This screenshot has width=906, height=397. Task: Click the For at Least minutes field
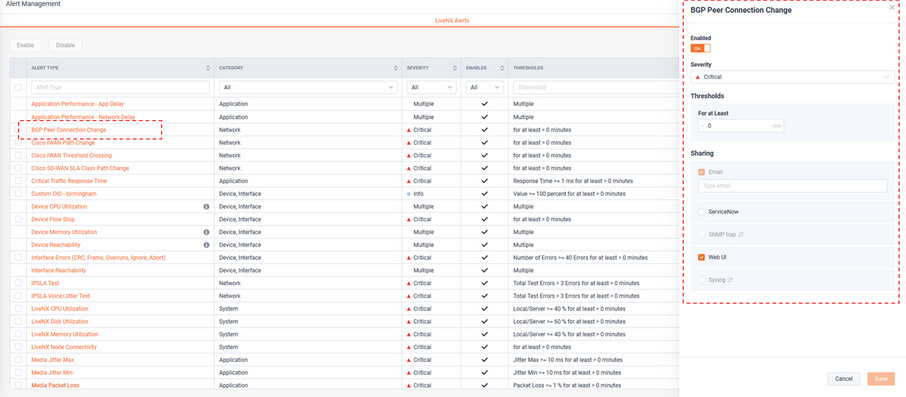[741, 125]
